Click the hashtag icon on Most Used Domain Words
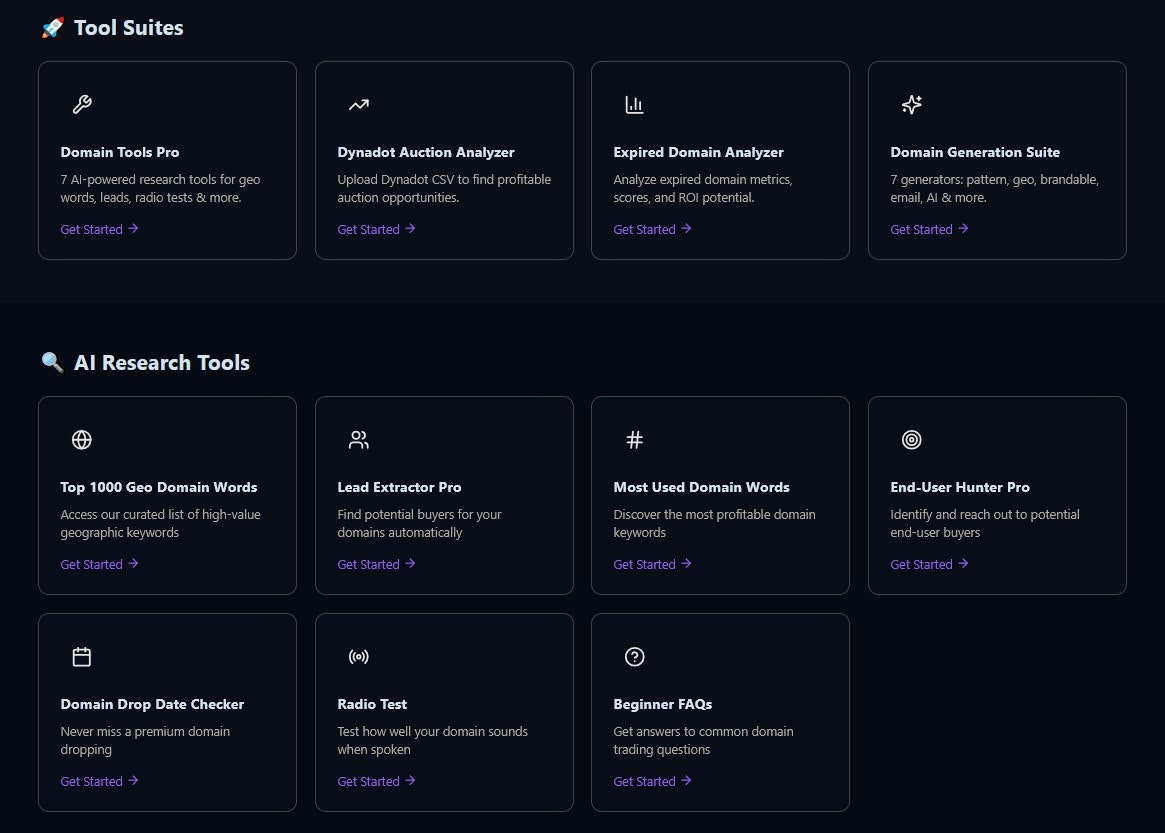 (634, 439)
